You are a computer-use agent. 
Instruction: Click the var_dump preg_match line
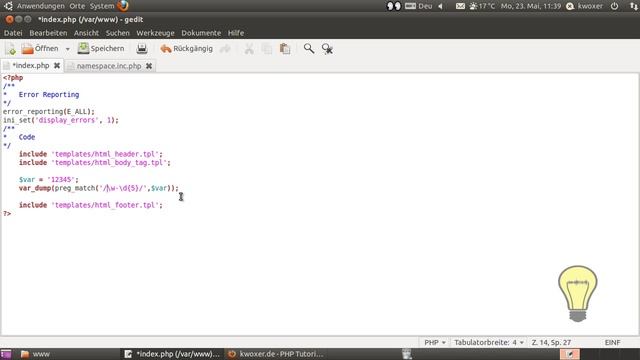99,188
